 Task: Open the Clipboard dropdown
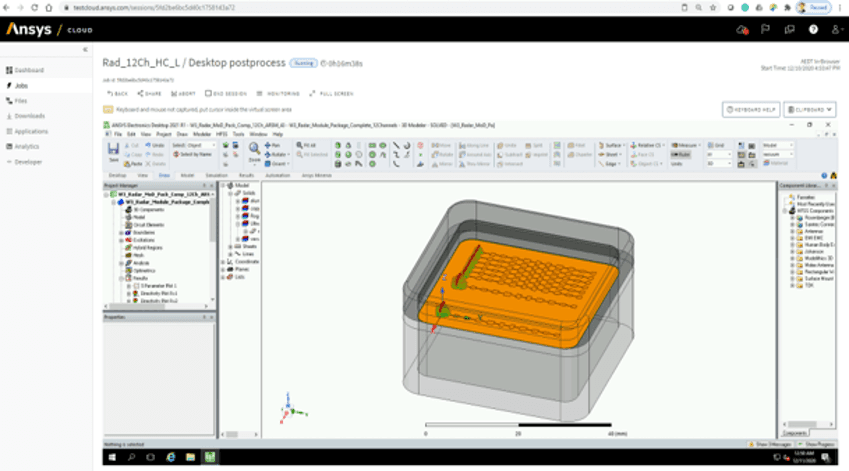point(810,109)
